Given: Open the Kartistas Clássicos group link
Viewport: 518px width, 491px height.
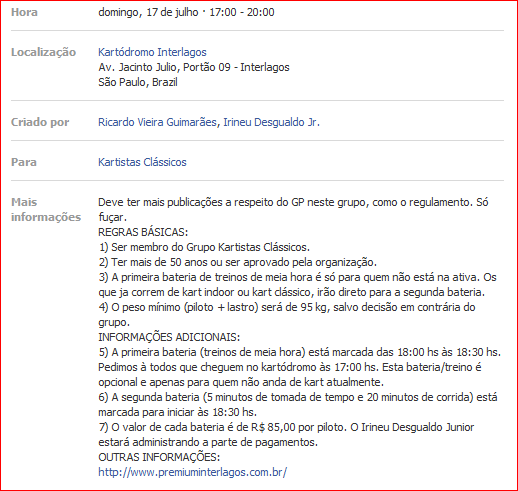Looking at the screenshot, I should [x=142, y=162].
